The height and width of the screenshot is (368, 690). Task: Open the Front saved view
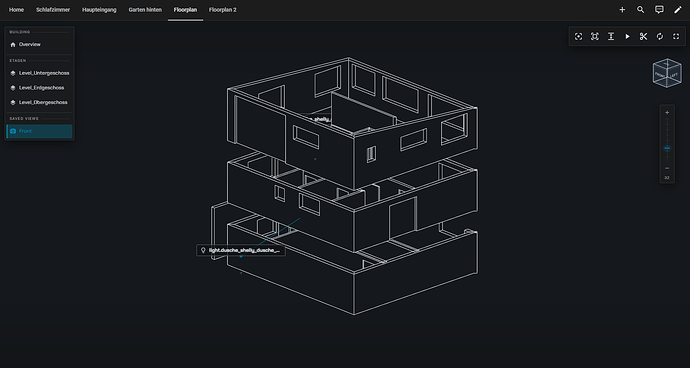39,131
